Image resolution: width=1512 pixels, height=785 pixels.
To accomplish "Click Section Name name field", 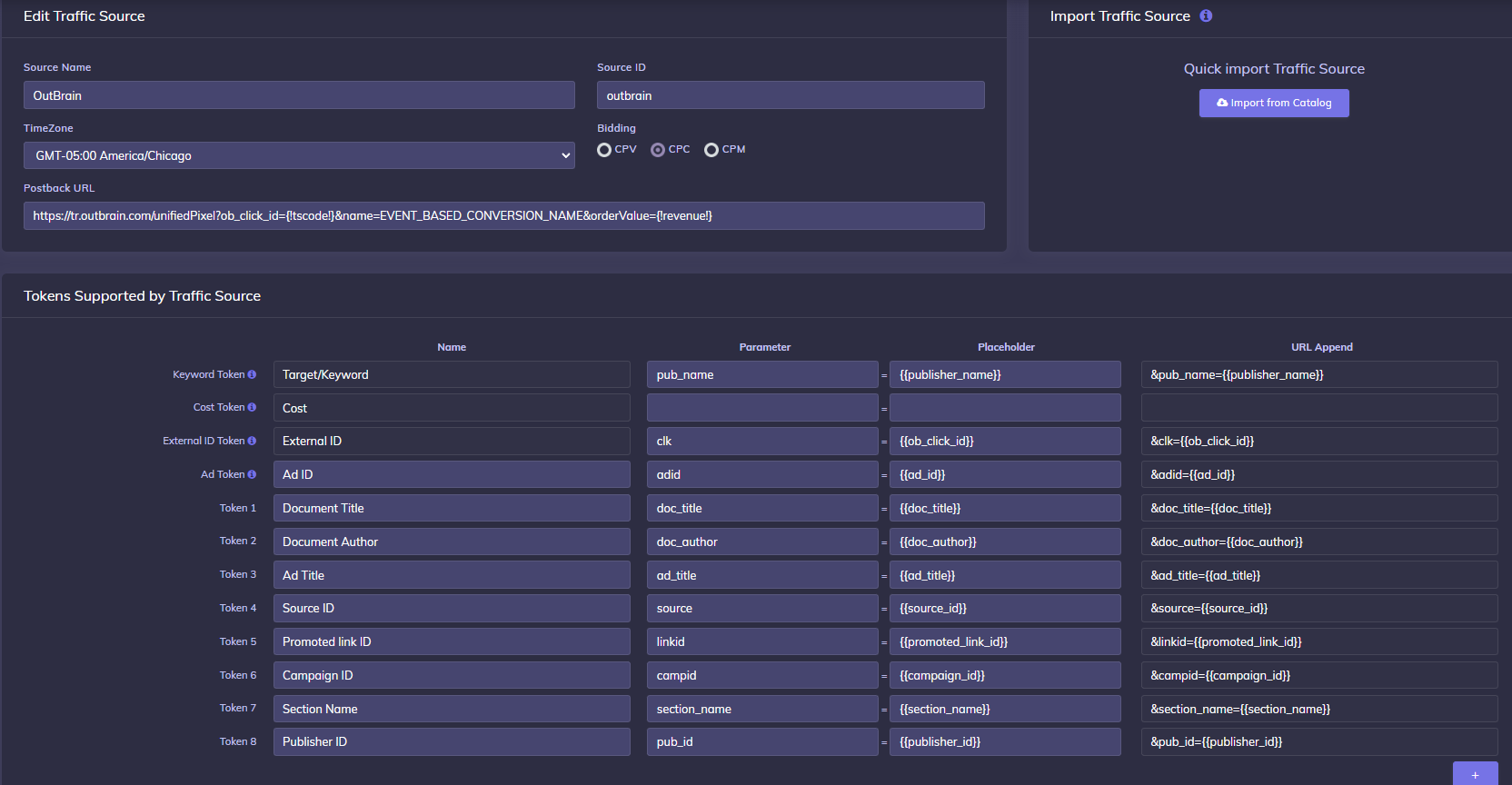I will click(x=452, y=709).
